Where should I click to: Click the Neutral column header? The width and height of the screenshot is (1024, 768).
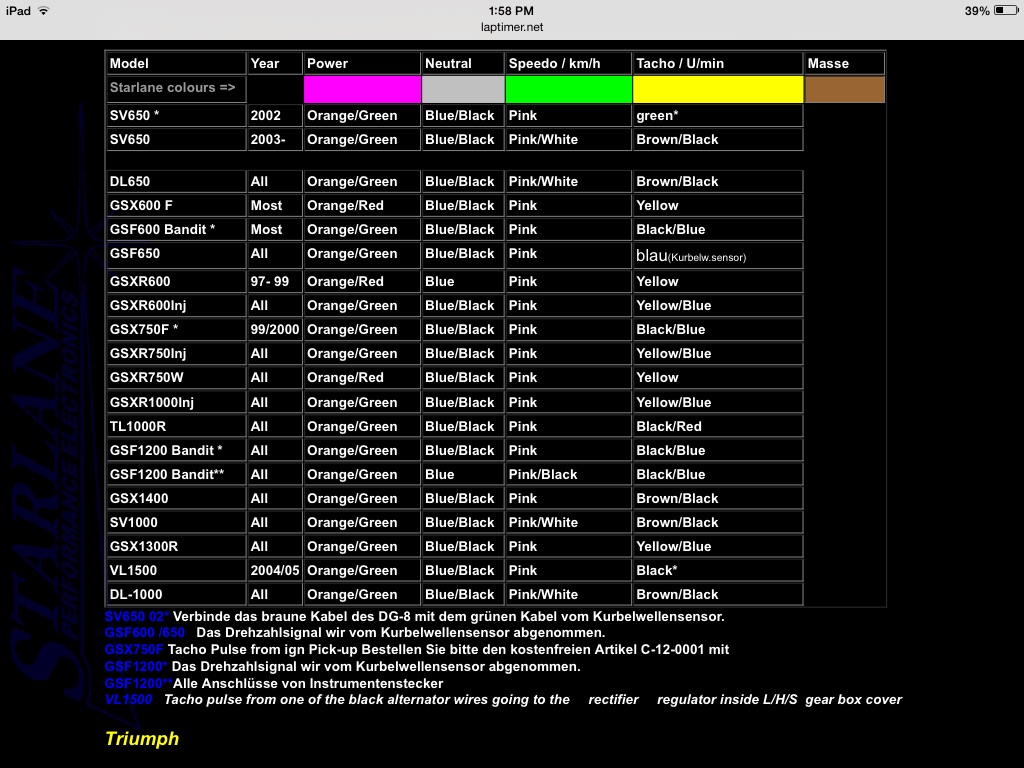(463, 63)
